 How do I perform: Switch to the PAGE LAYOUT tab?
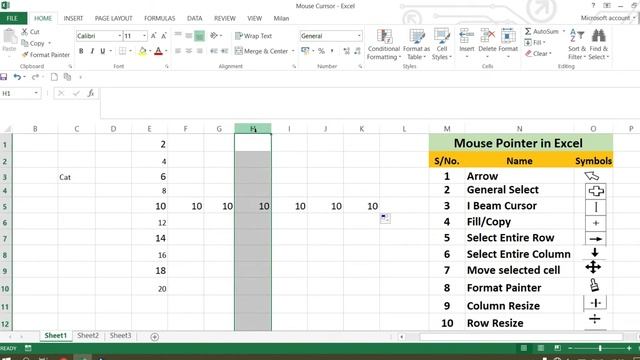113,18
